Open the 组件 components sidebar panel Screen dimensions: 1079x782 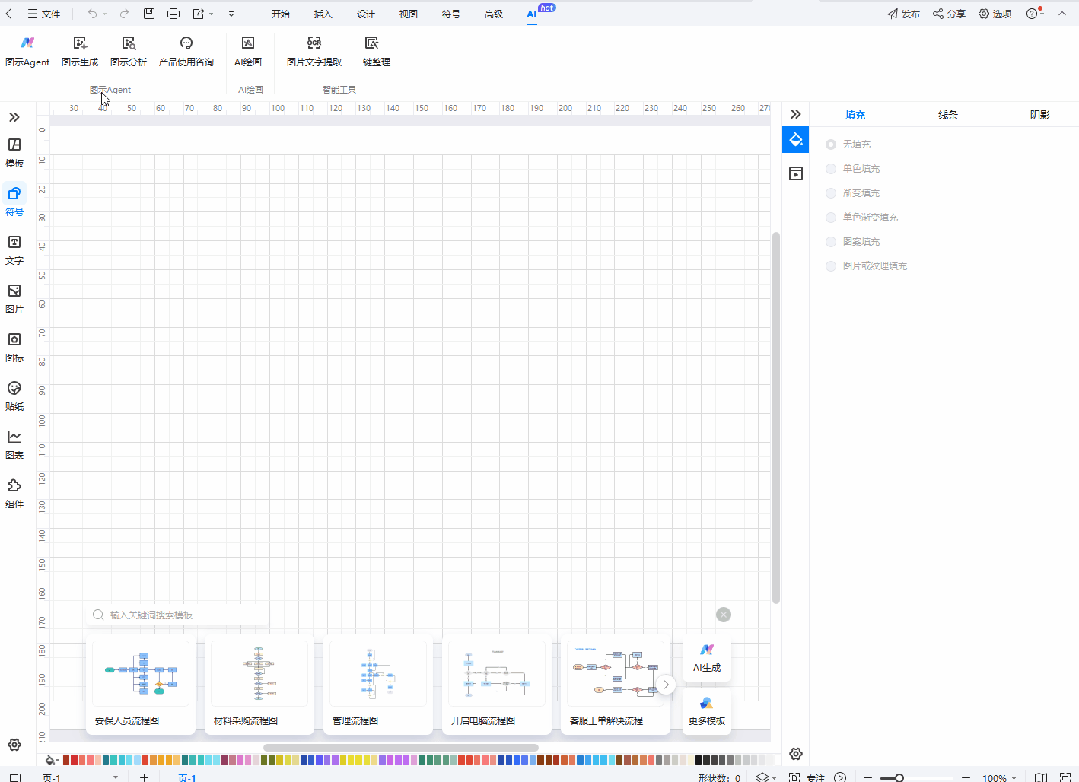(14, 494)
